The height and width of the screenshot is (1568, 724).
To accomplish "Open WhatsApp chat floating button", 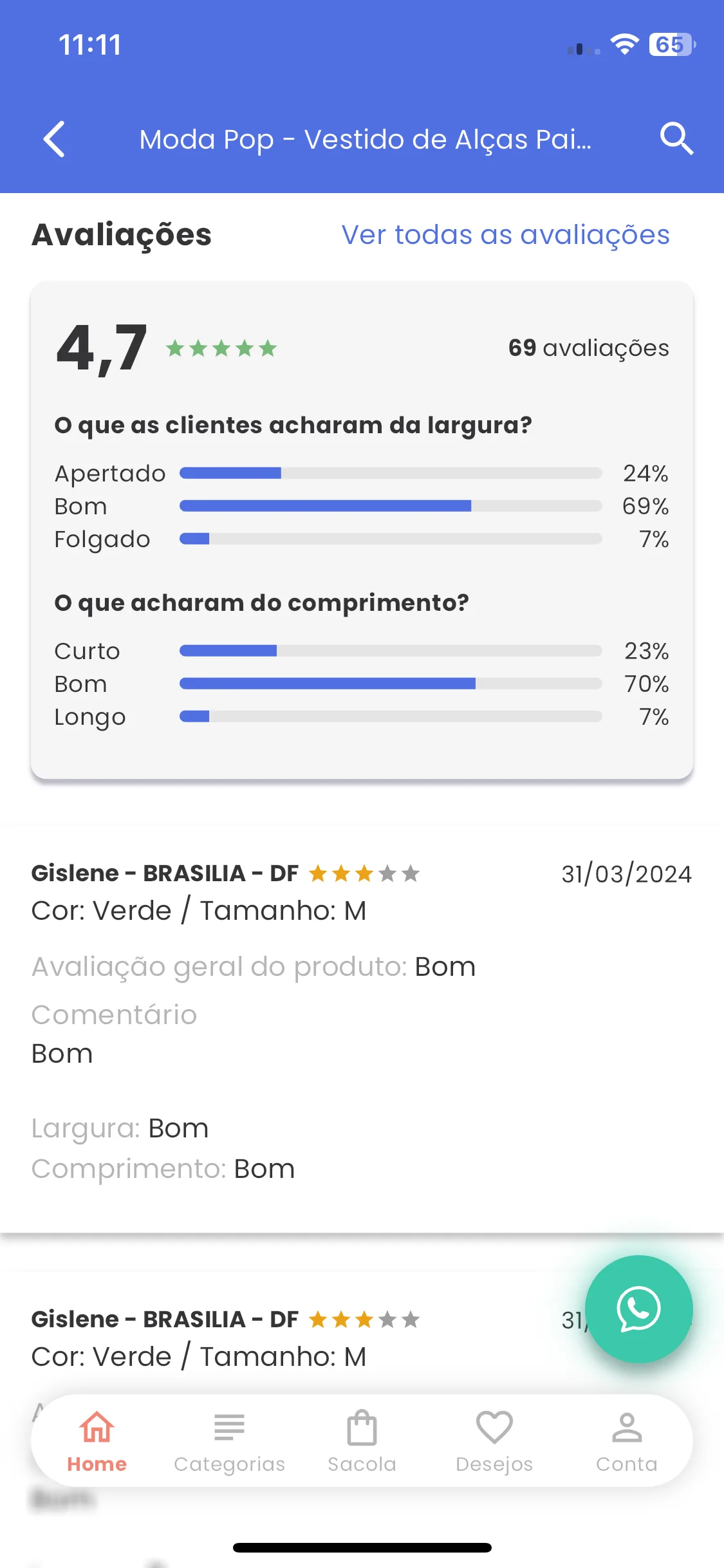I will [638, 1309].
